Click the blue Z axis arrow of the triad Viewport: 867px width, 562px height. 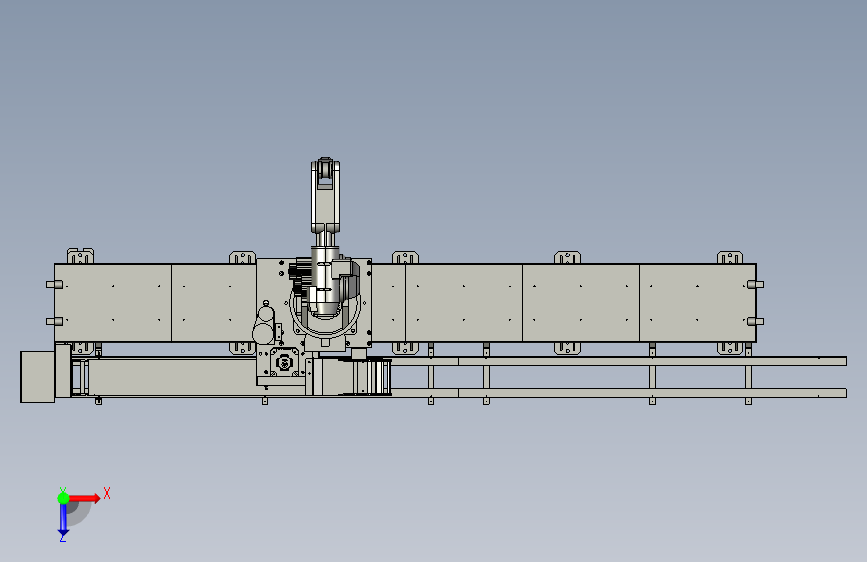pos(63,520)
